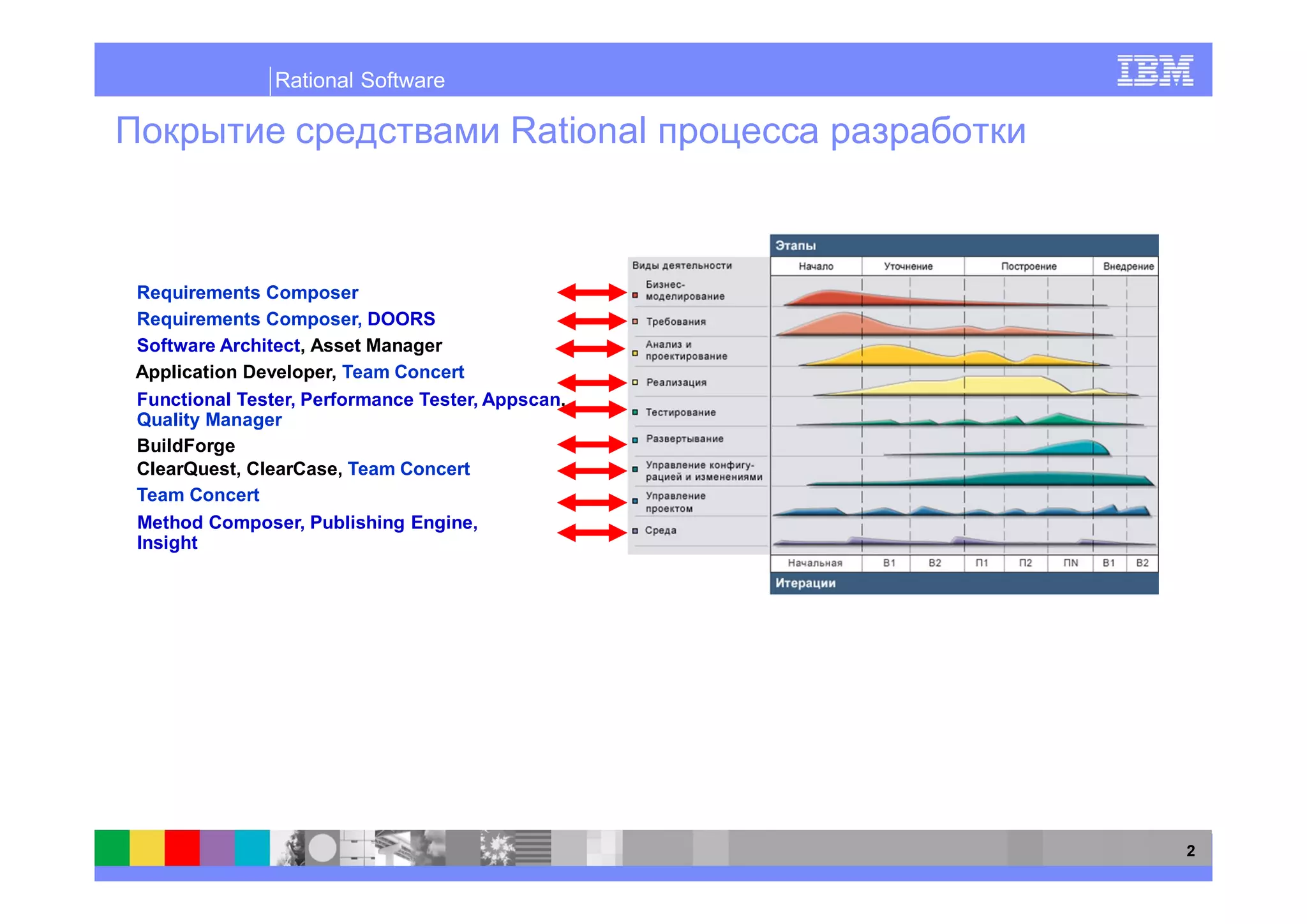Select the Внедрение phase header
Screen dimensions: 1307x924
point(1128,266)
